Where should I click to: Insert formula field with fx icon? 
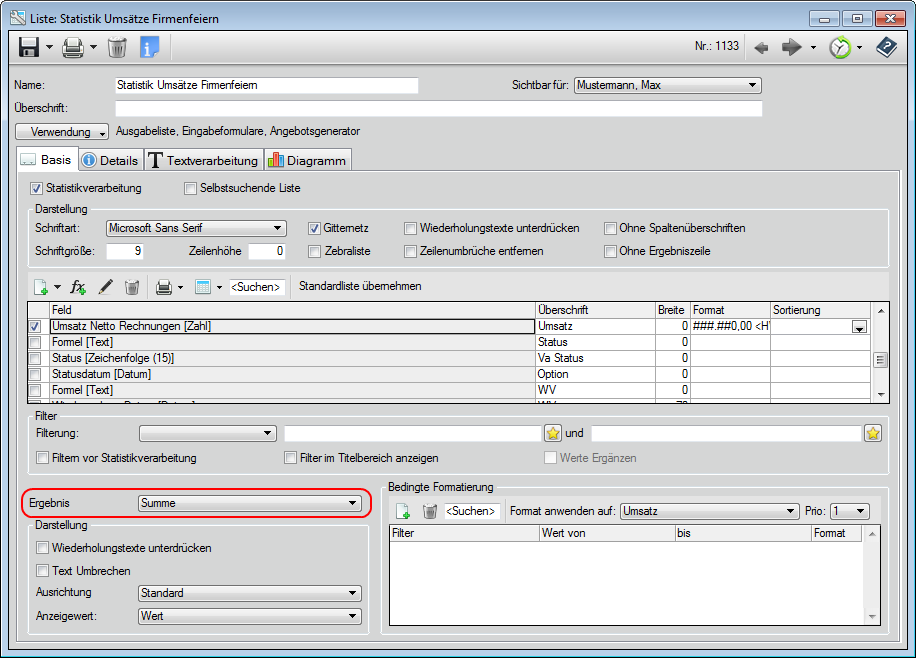79,287
